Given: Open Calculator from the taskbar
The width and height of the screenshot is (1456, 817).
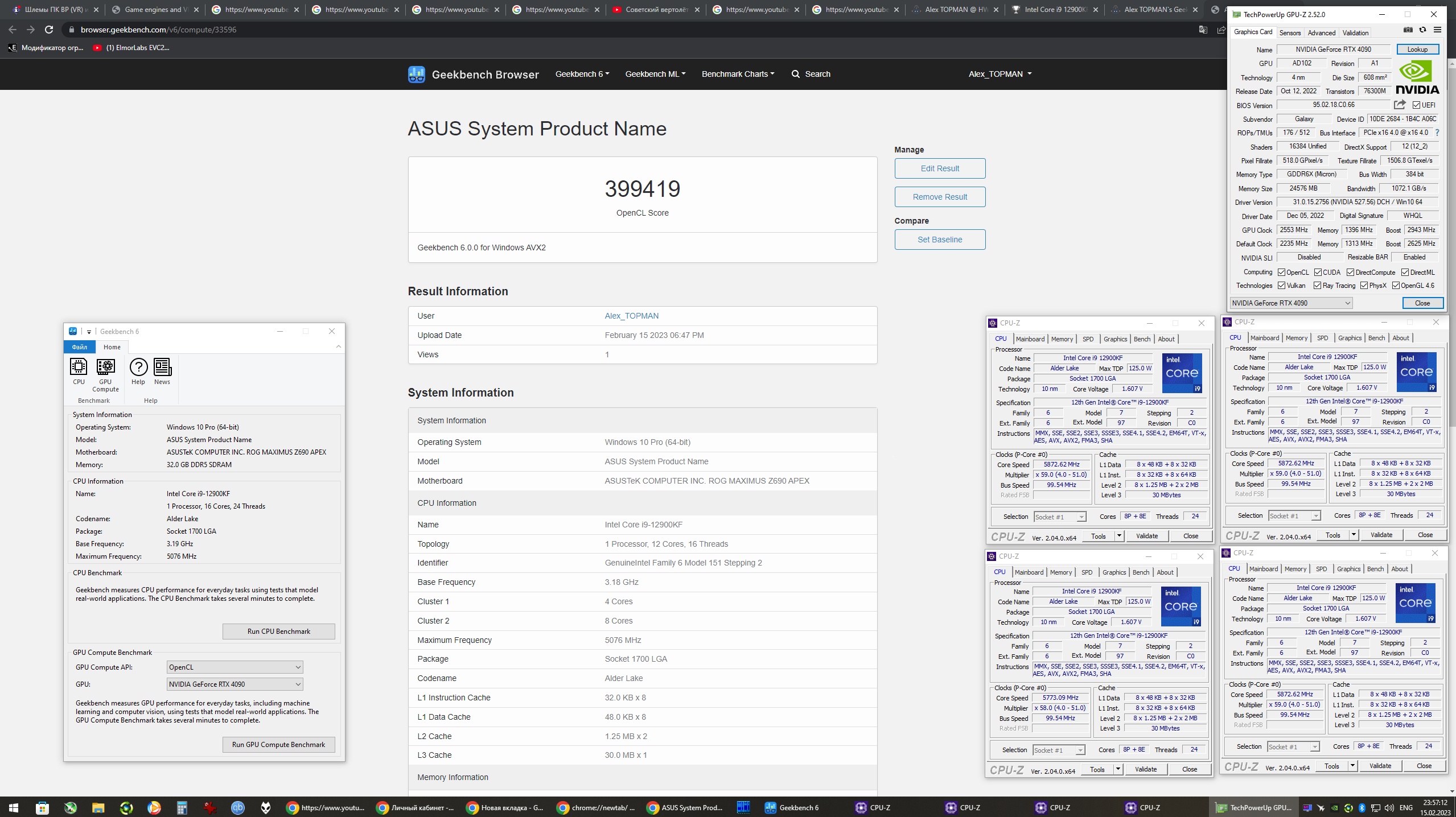Looking at the screenshot, I should pyautogui.click(x=182, y=807).
